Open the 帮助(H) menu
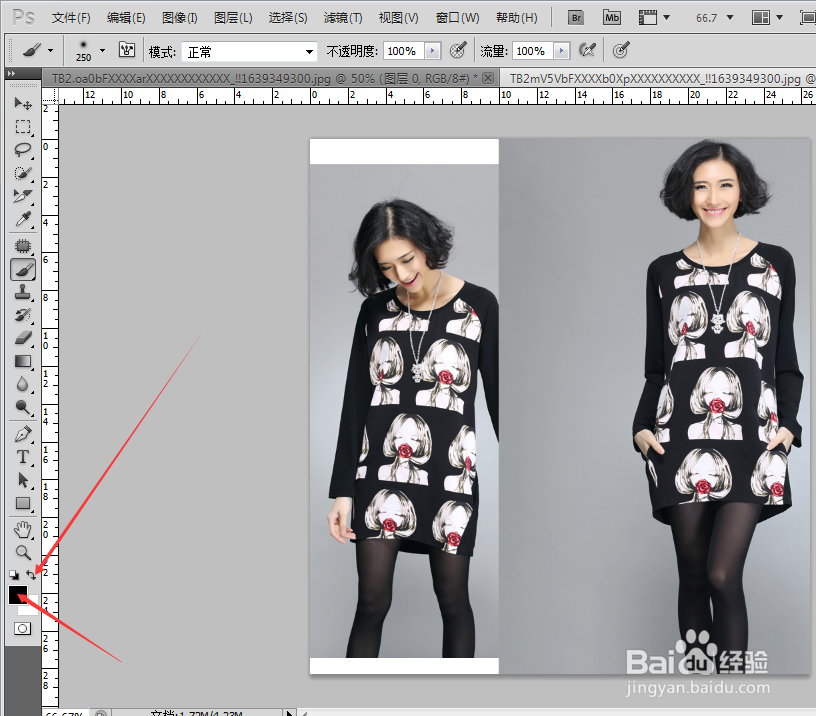 (x=516, y=18)
